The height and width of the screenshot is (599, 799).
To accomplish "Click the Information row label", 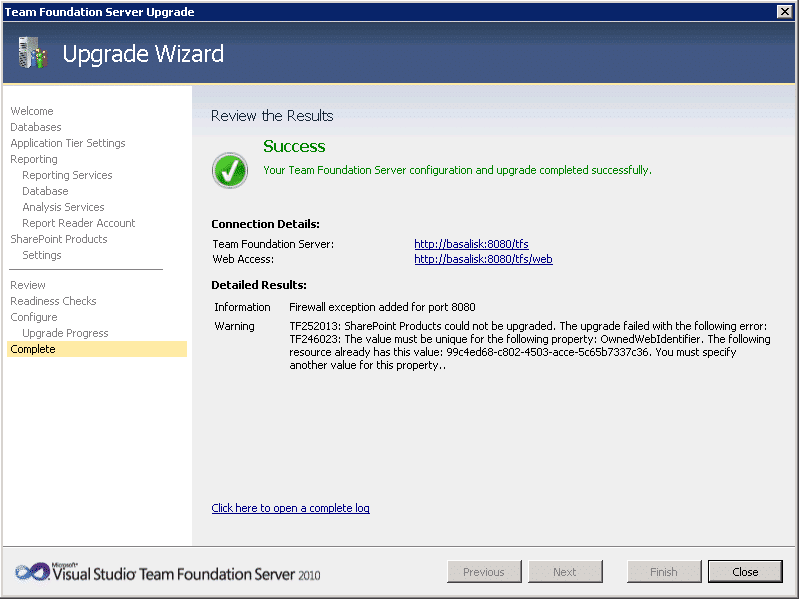I will point(242,307).
